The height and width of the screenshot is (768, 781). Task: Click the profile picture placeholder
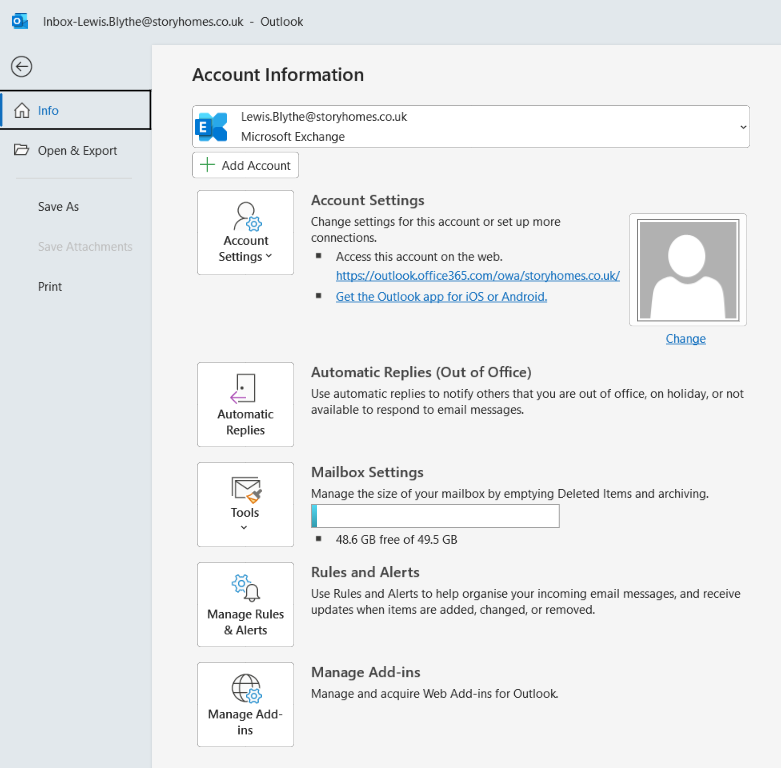[x=688, y=270]
